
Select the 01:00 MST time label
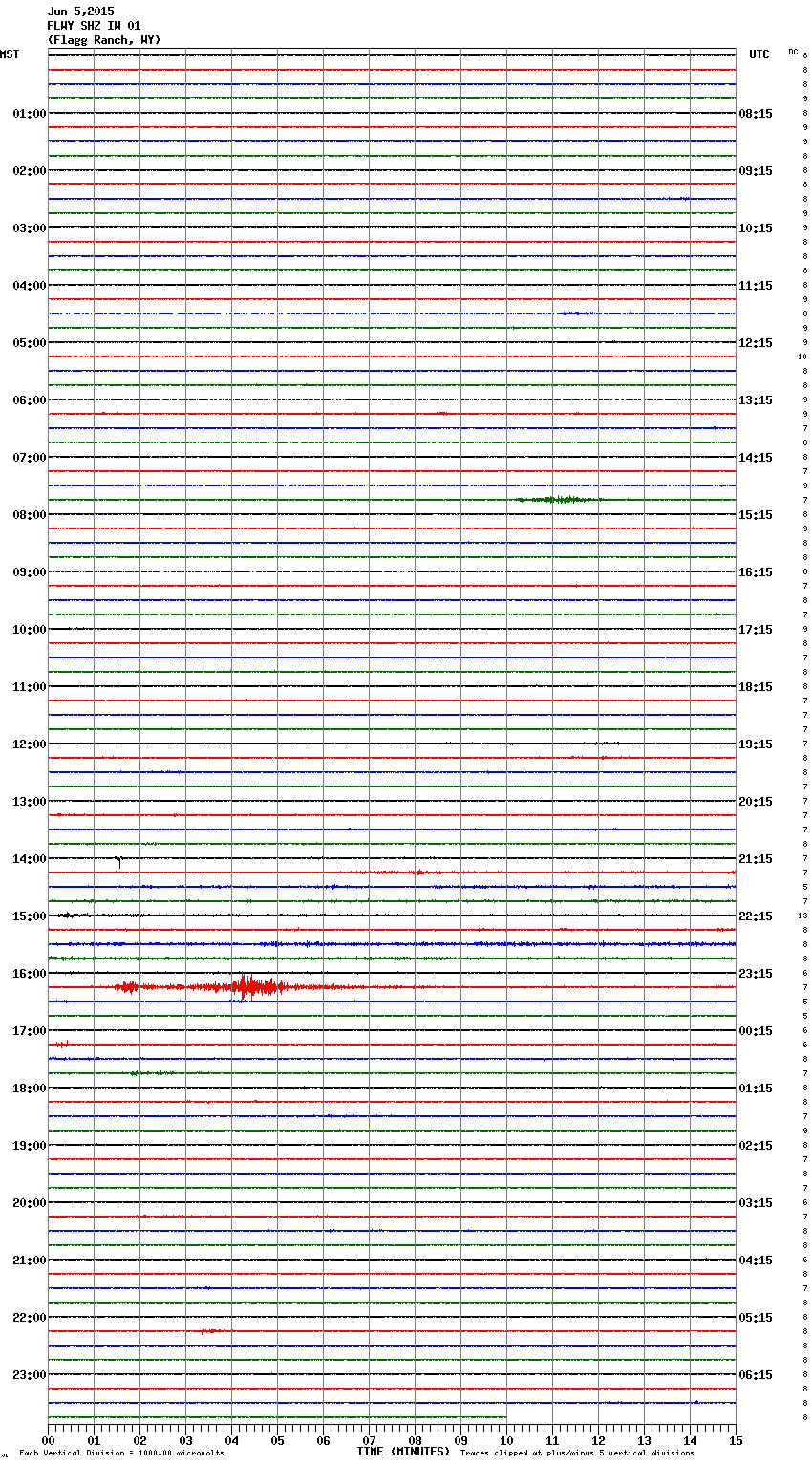tap(30, 114)
